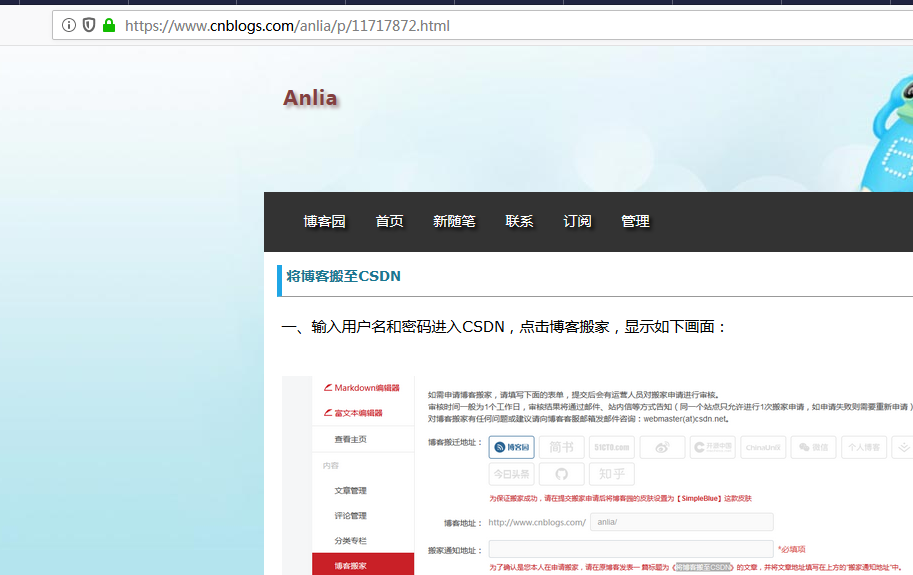913x575 pixels.
Task: Click the webmaster(at)csdn.net contact text
Action: tap(686, 418)
